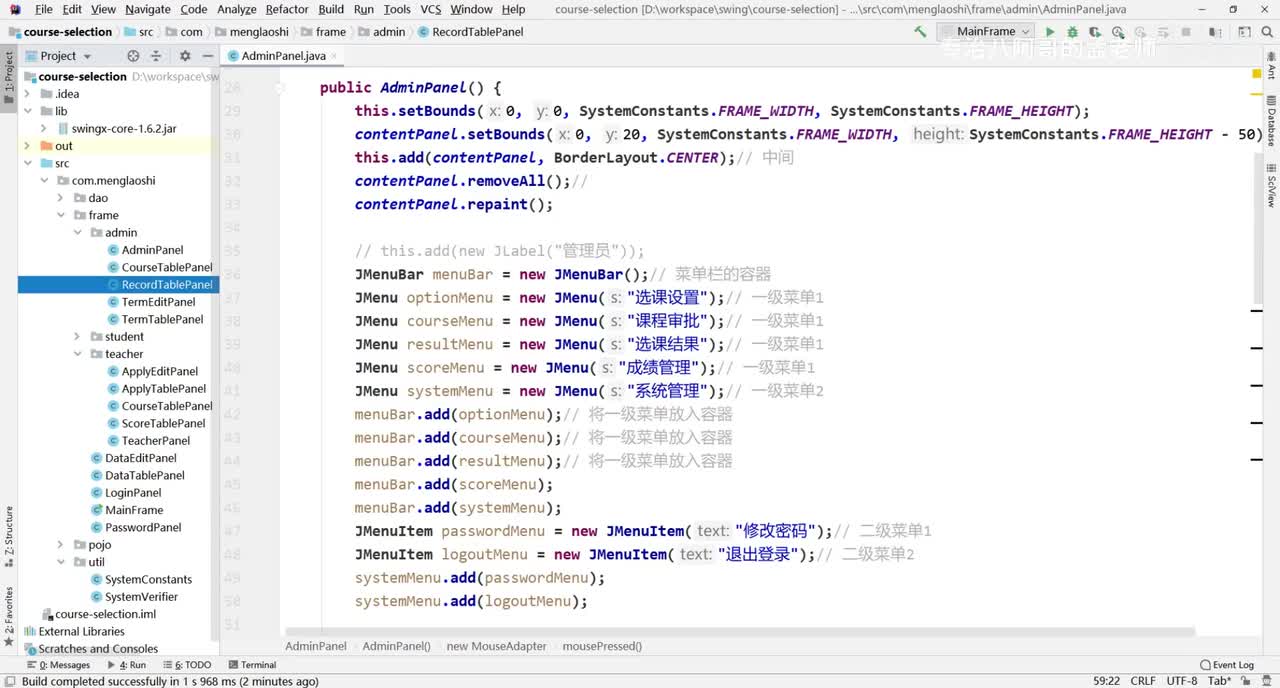Click new MouseAdapter in editor breadcrumbs
The width and height of the screenshot is (1280, 688).
coord(496,646)
